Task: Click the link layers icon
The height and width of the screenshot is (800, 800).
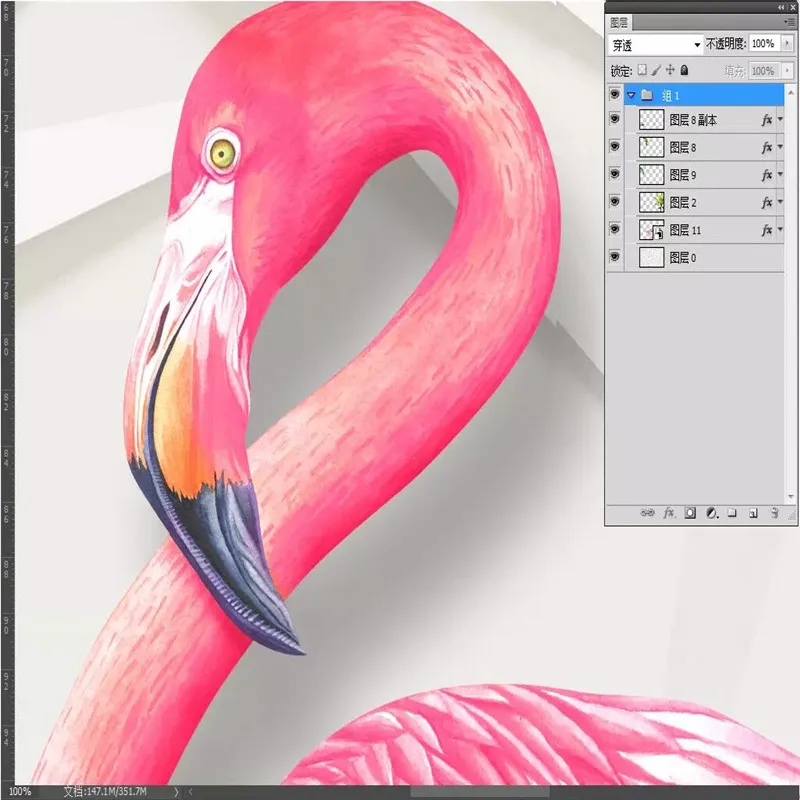Action: click(647, 513)
